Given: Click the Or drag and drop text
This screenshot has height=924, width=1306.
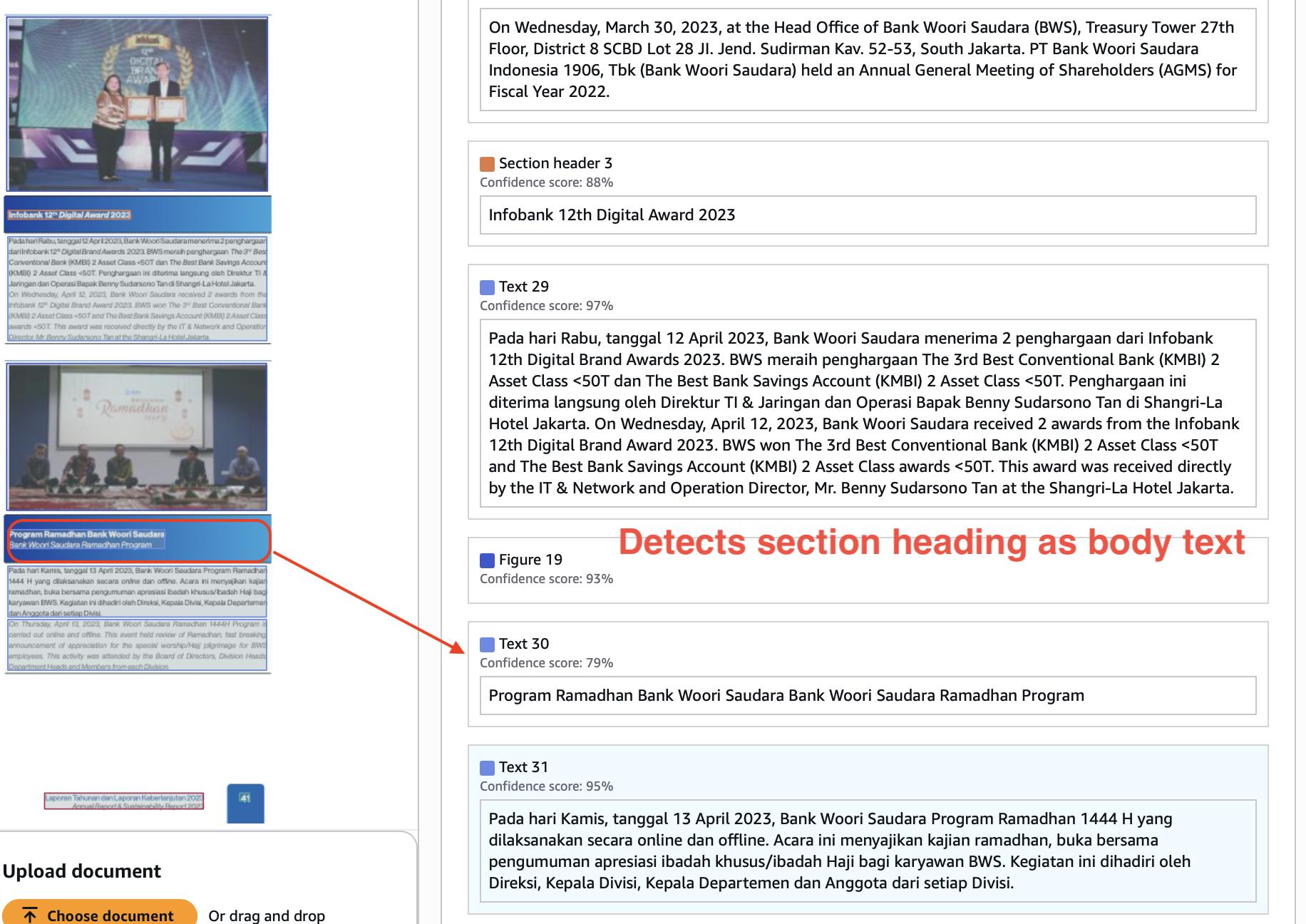Looking at the screenshot, I should 267,915.
